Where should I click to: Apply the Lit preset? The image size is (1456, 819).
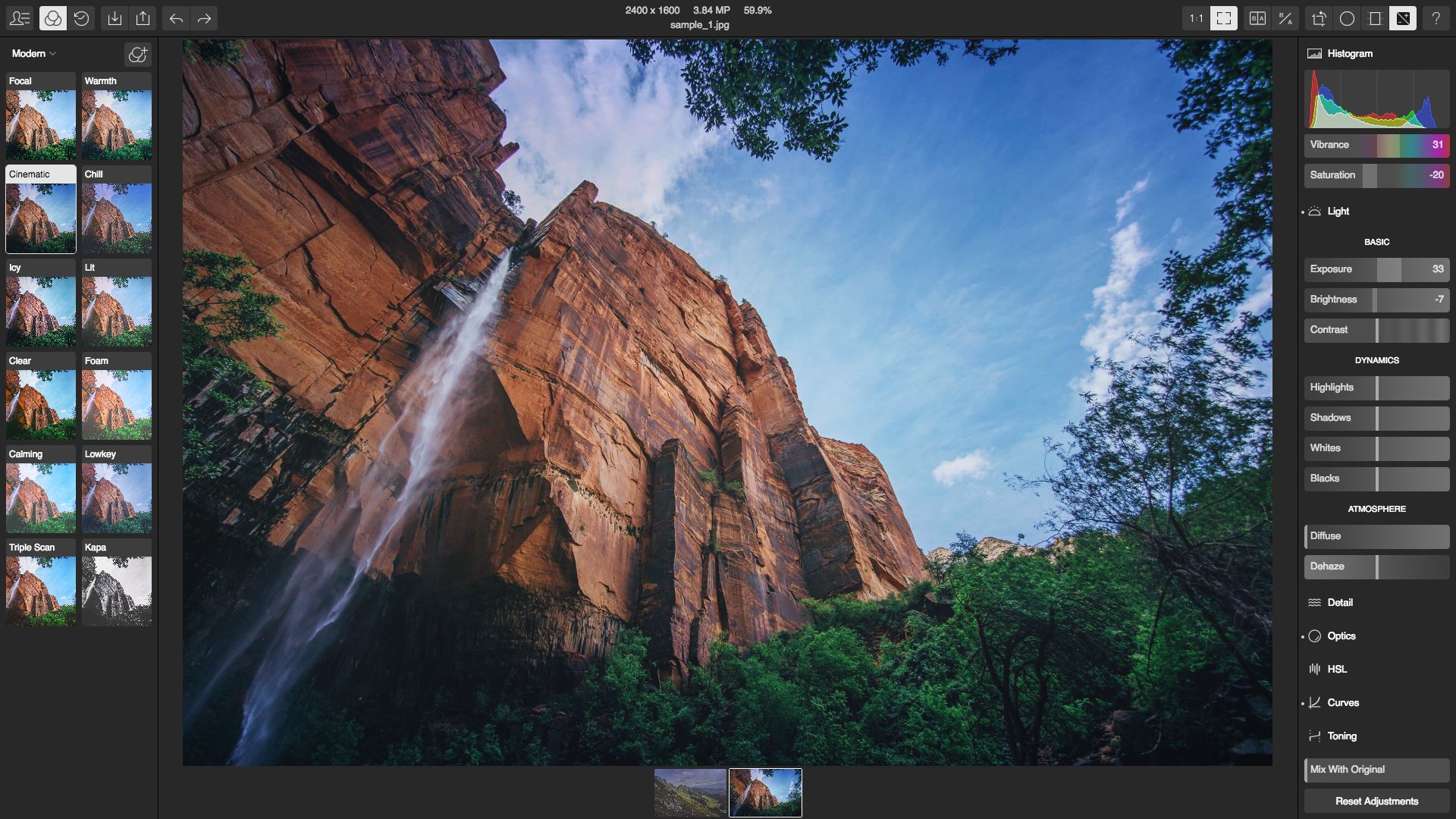point(117,303)
